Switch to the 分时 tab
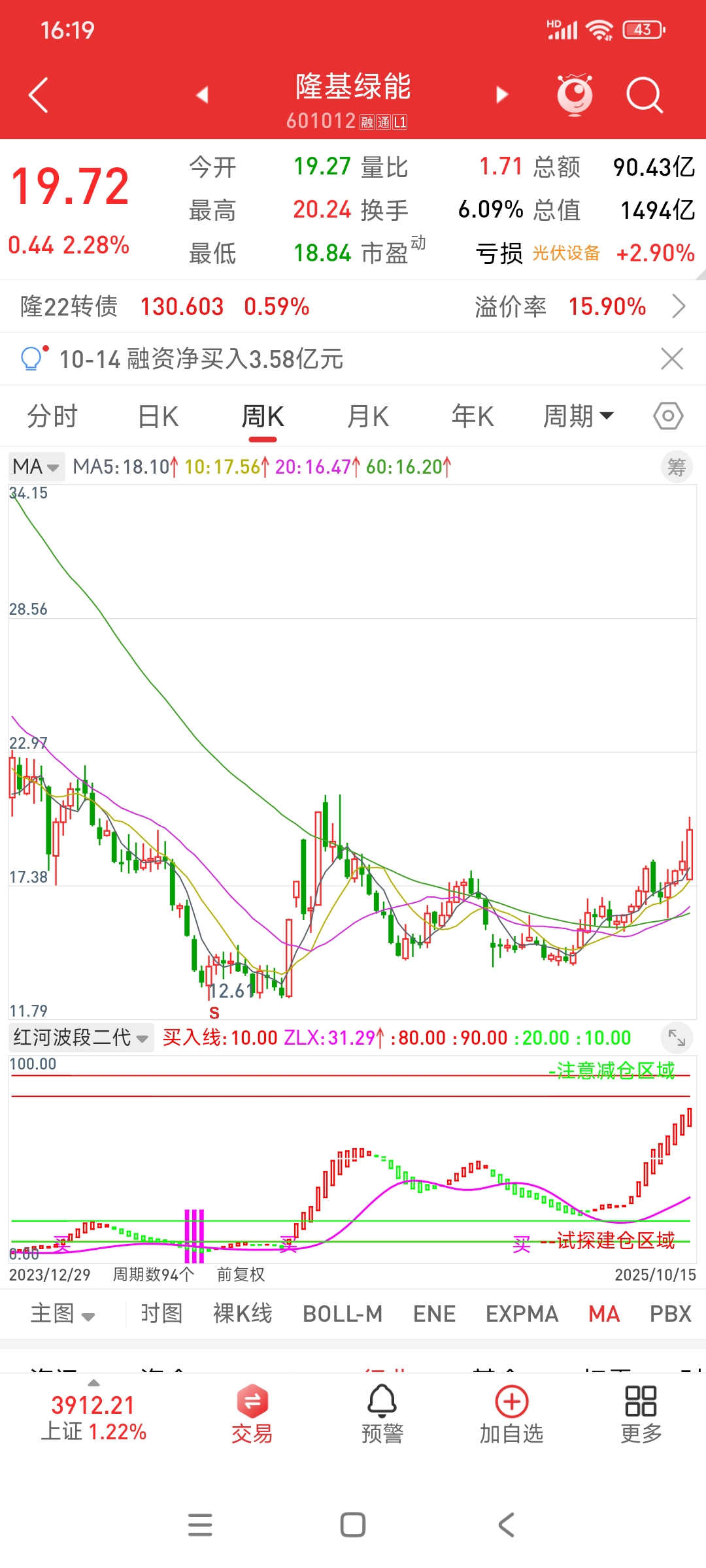The height and width of the screenshot is (1568, 706). [x=52, y=416]
